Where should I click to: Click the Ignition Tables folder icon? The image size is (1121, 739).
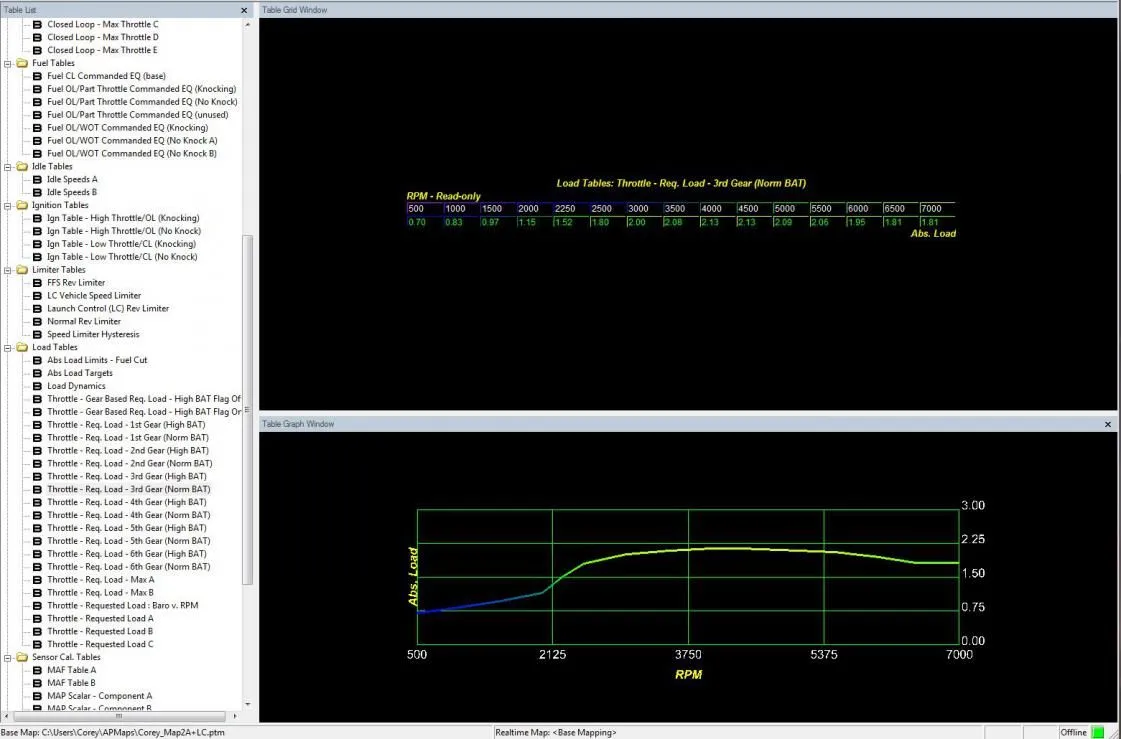(22, 205)
